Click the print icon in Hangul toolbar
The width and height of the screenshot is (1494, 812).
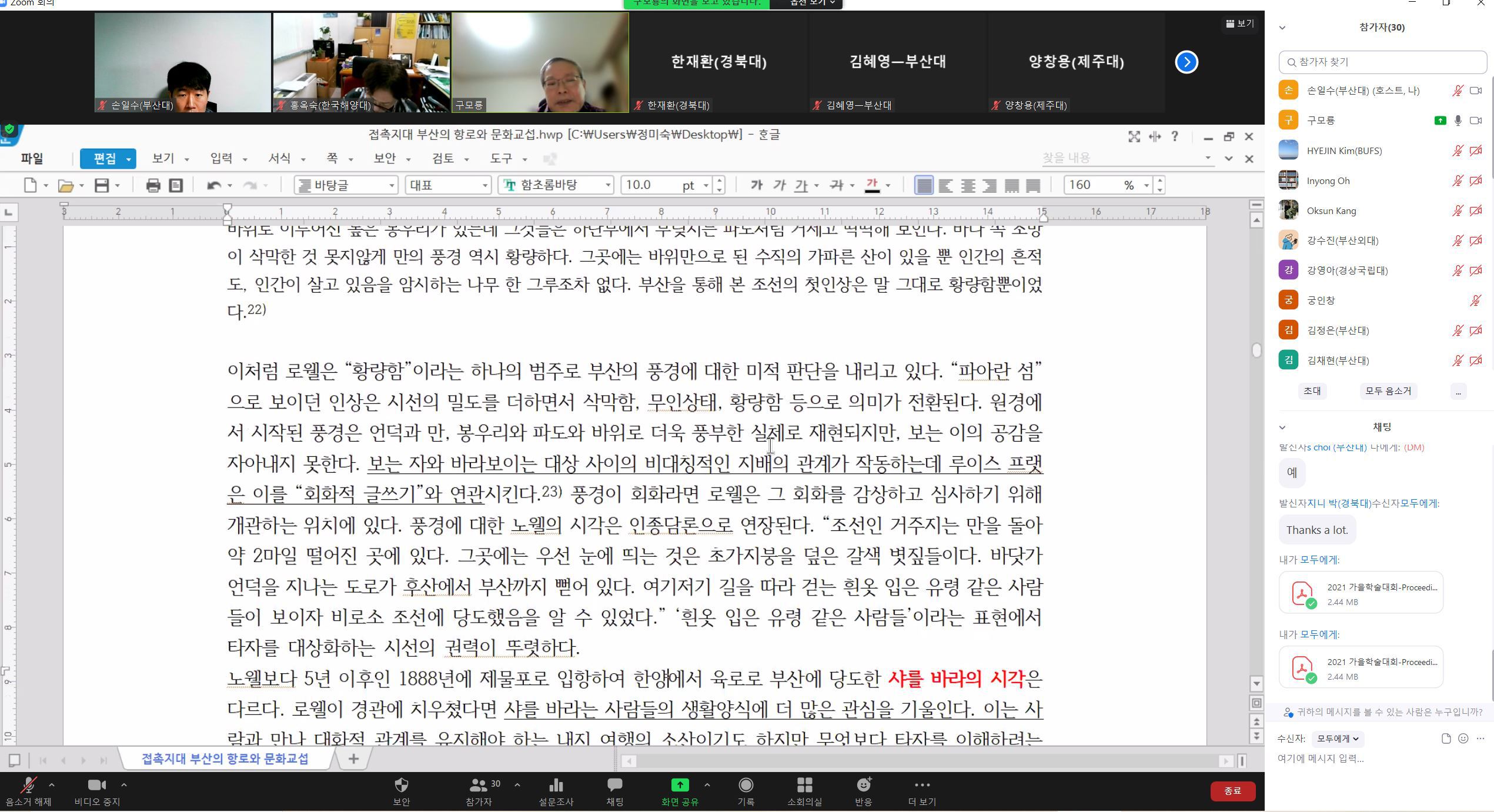point(153,186)
